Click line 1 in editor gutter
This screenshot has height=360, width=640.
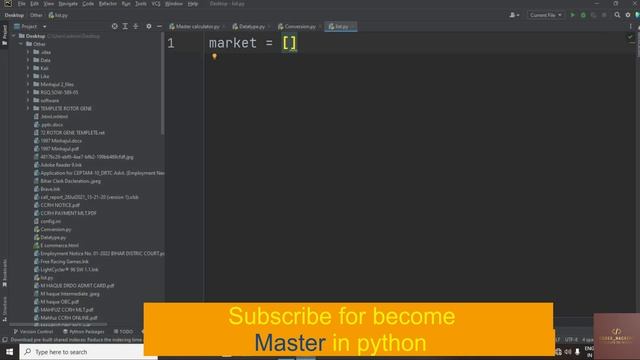pyautogui.click(x=171, y=43)
